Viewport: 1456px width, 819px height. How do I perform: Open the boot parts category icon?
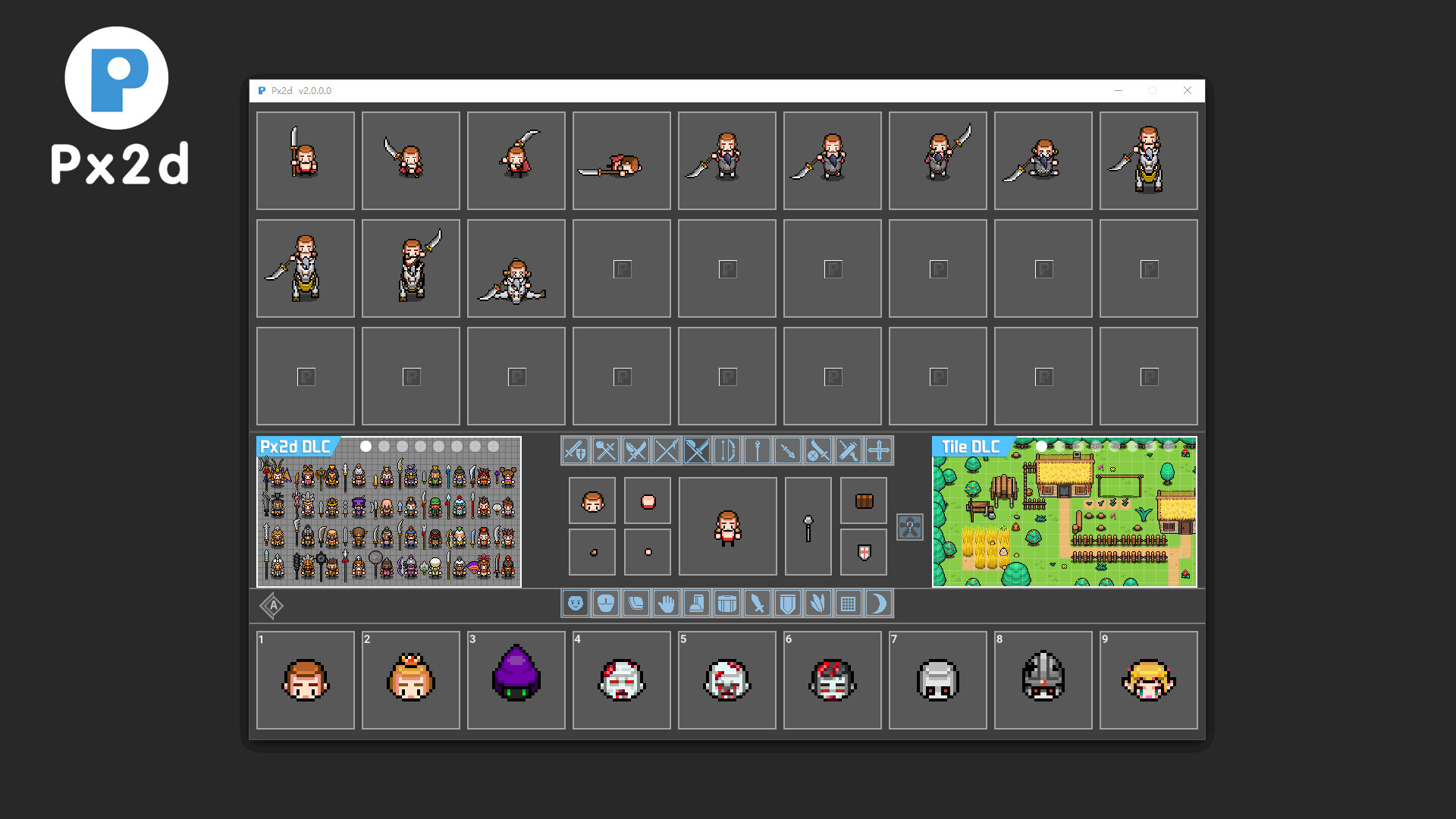(x=696, y=604)
